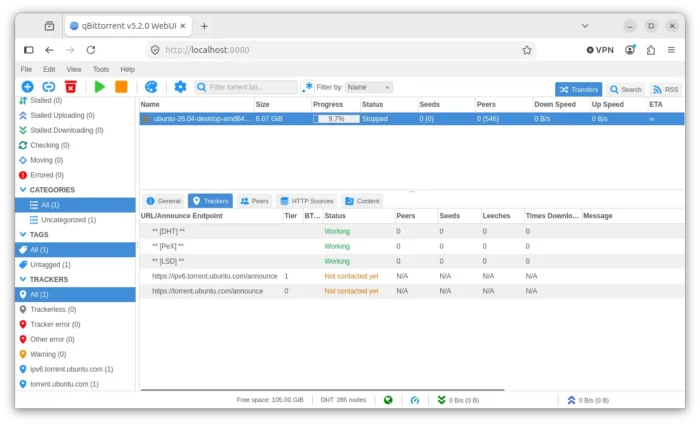Click the Add torrent link icon
Viewport: 700px width, 425px height.
click(49, 87)
